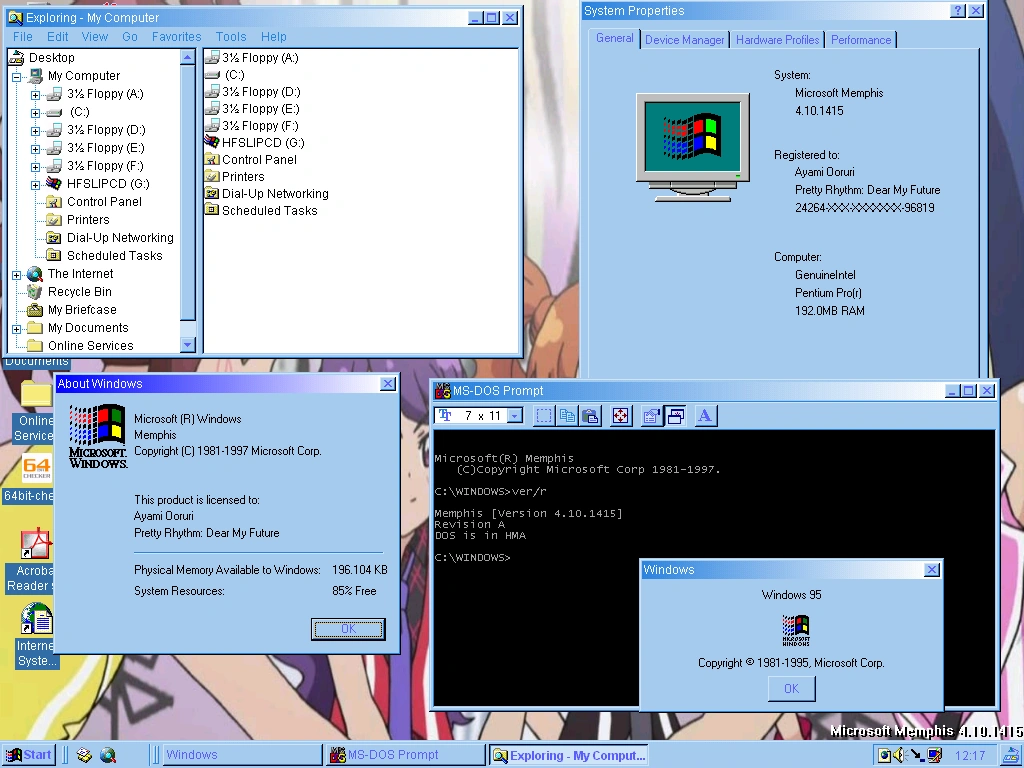
Task: Select the General tab in System Properties
Action: click(x=615, y=38)
